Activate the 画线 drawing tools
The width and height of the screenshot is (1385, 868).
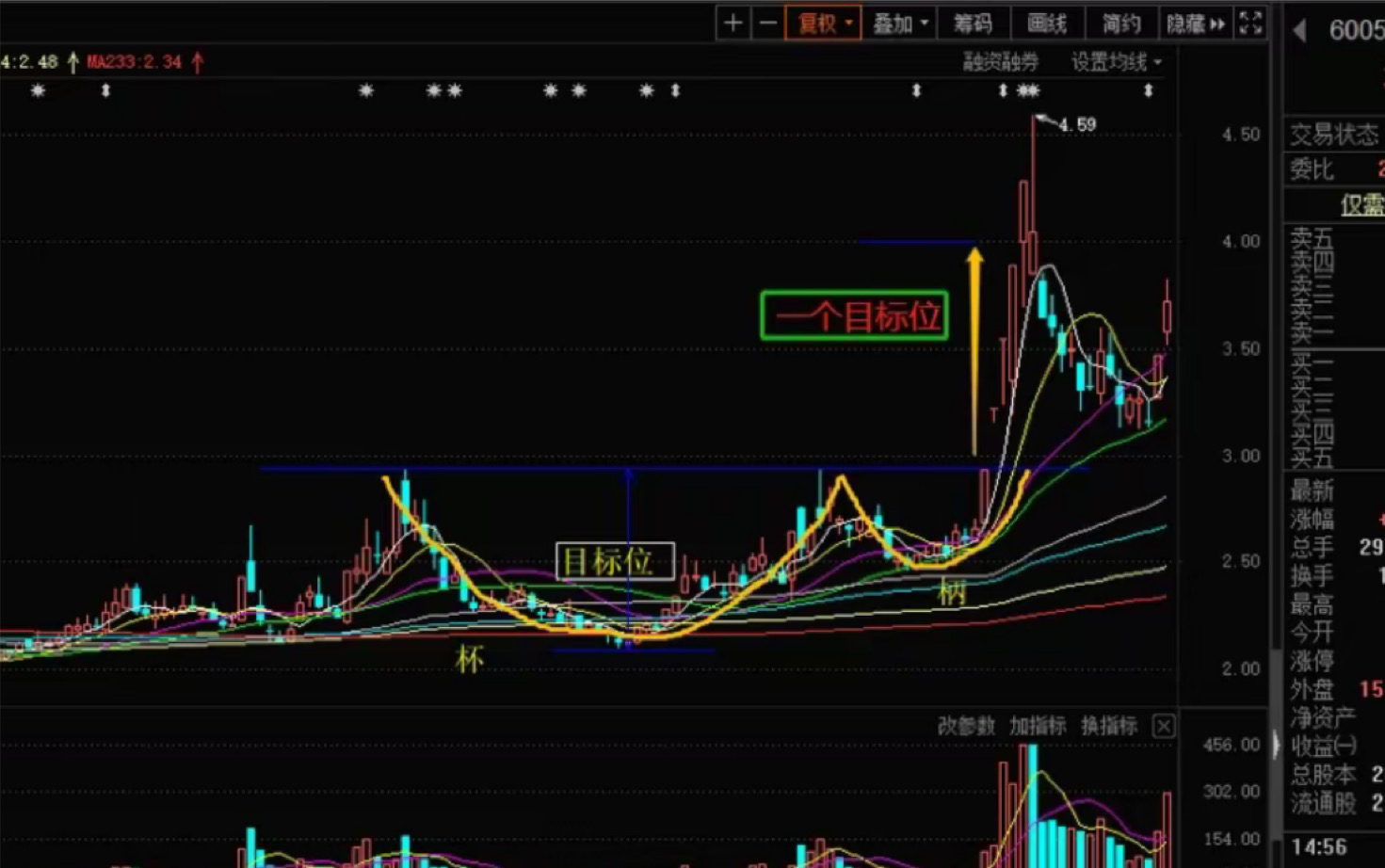point(1047,24)
